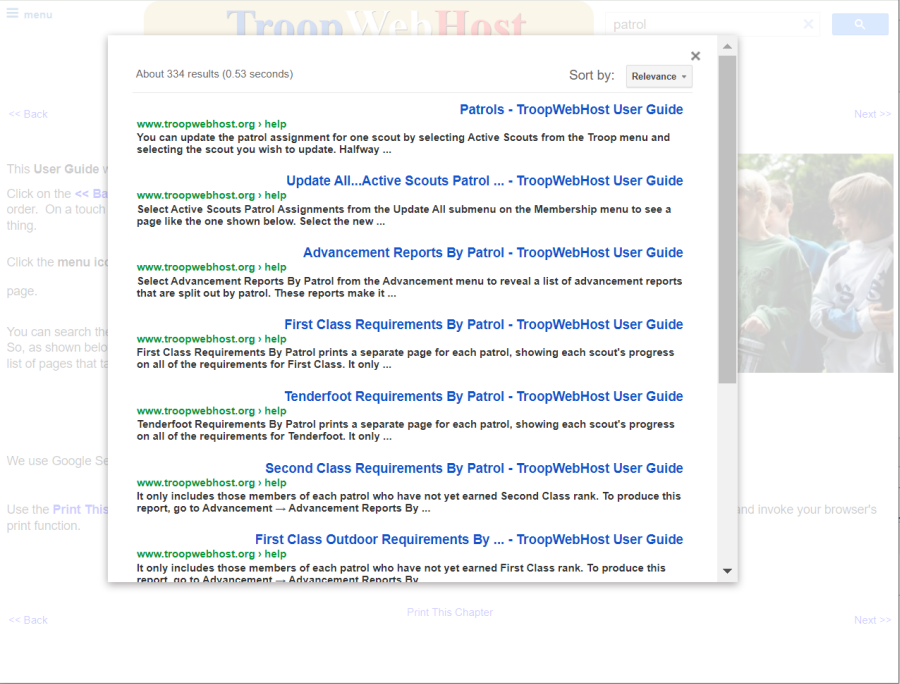Image resolution: width=900 pixels, height=684 pixels.
Task: Click URL under Second Class Requirements result
Action: tap(211, 483)
